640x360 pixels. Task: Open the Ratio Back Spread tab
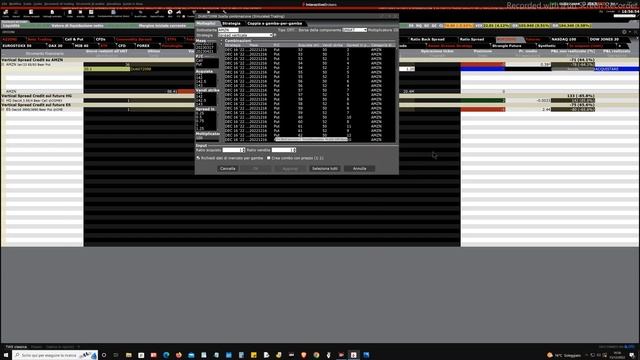pos(427,39)
